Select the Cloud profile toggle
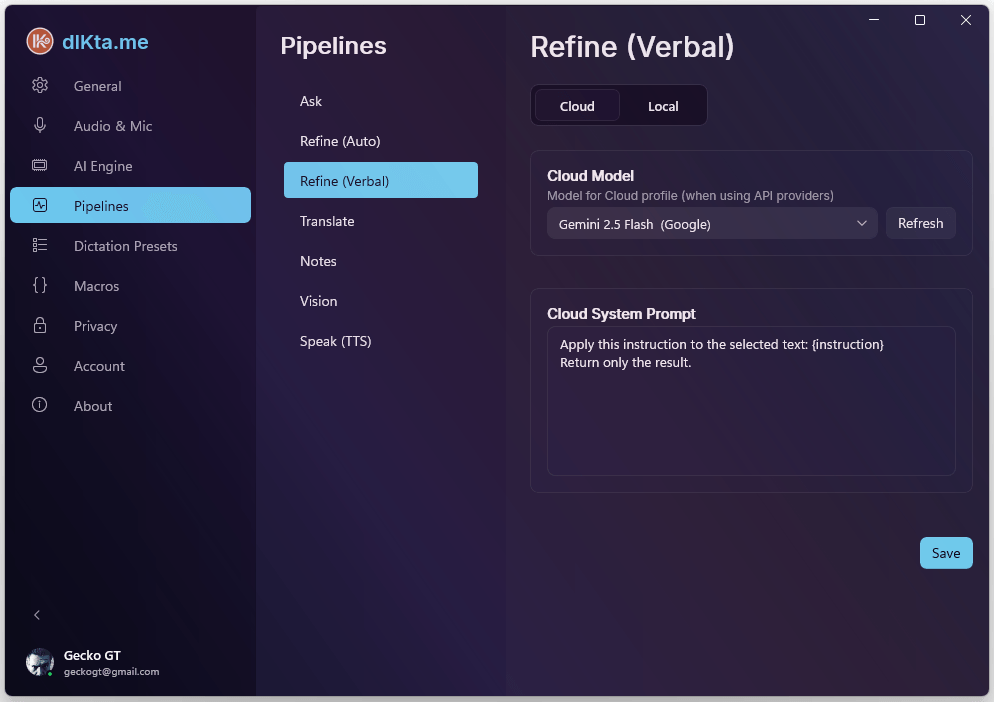 (x=577, y=106)
